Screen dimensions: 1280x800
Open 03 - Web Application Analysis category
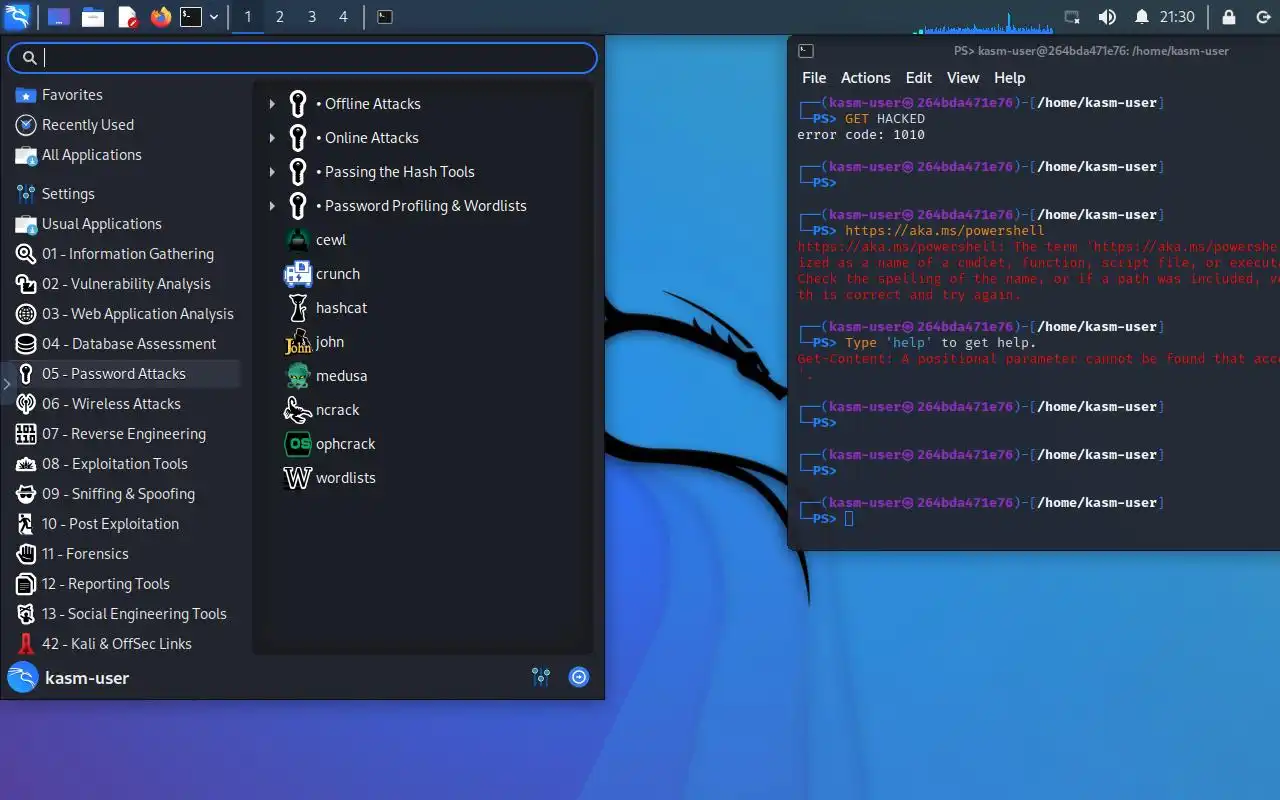pos(126,314)
